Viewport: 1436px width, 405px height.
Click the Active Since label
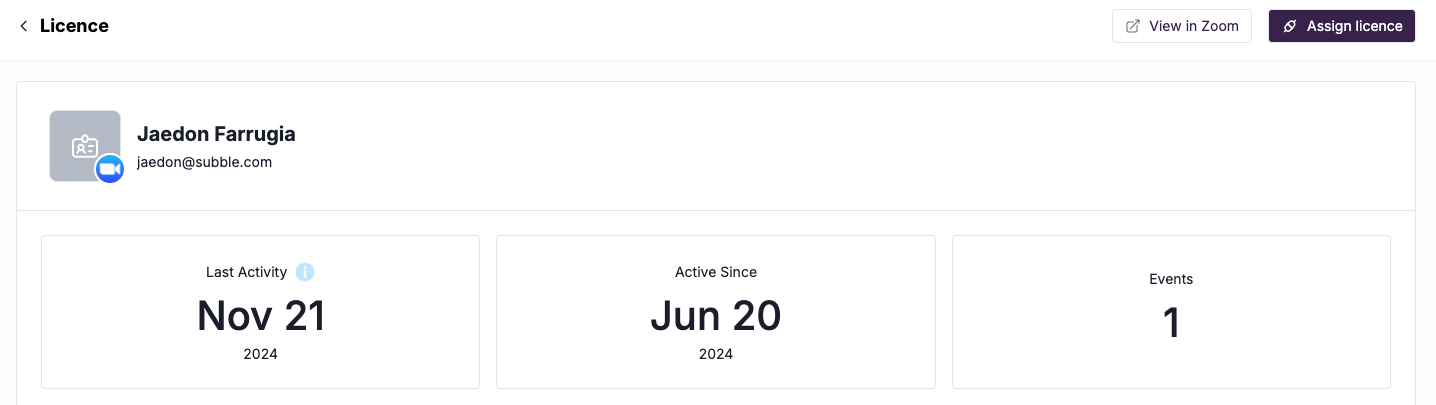[716, 272]
